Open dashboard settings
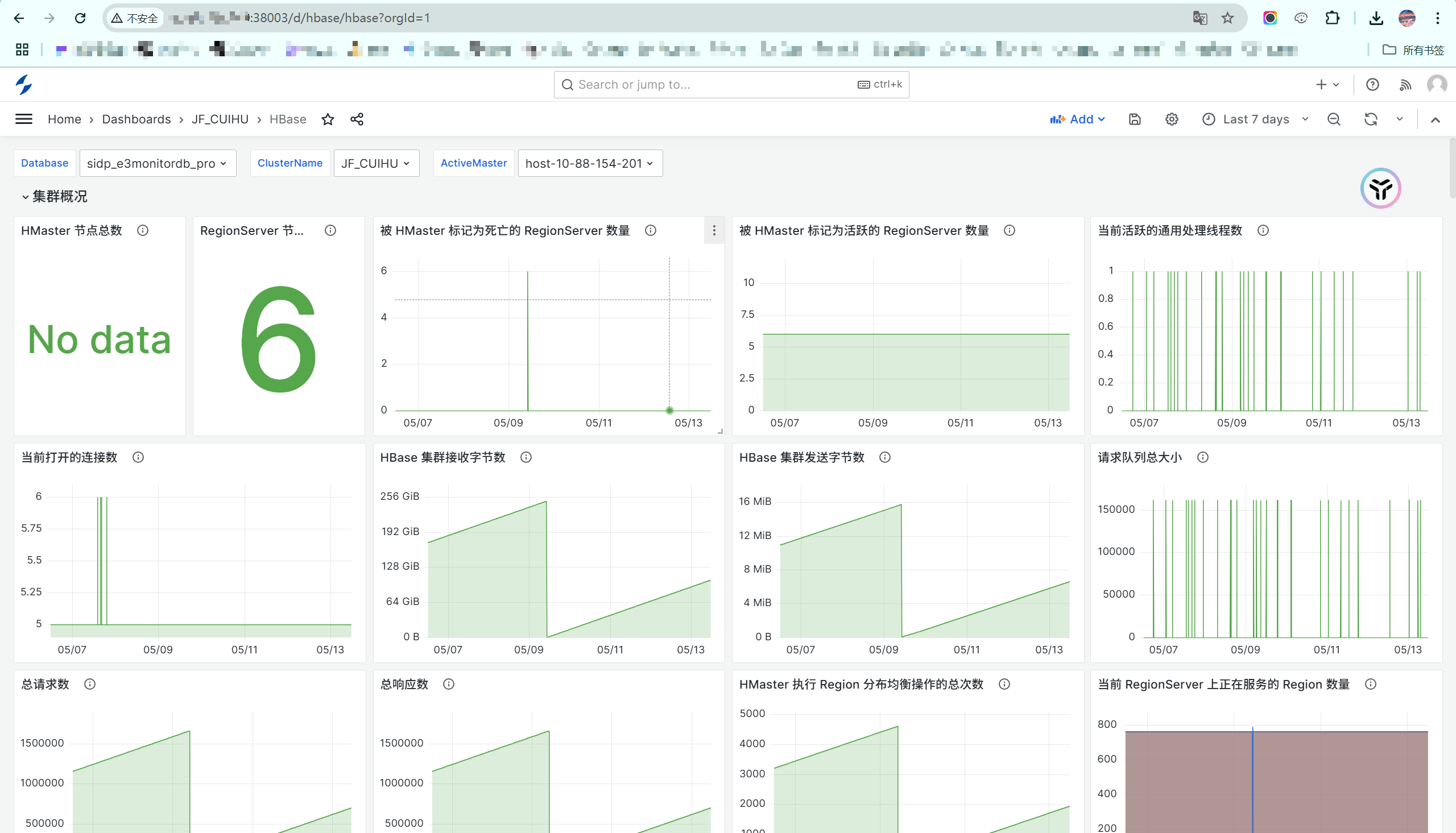This screenshot has width=1456, height=833. tap(1171, 119)
